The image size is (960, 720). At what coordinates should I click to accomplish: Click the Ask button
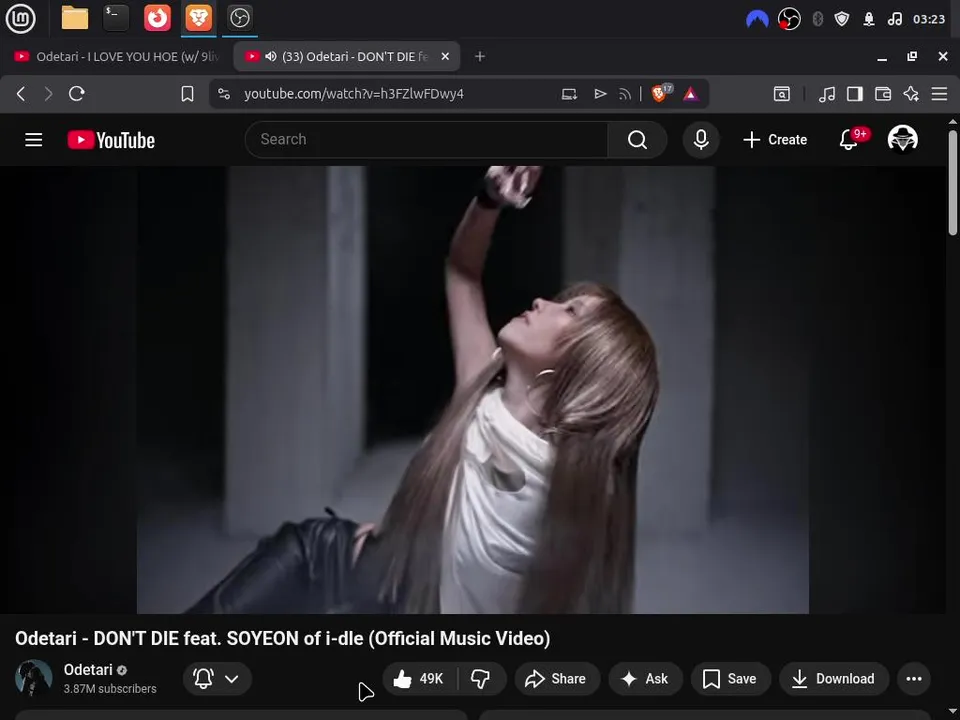tap(645, 678)
